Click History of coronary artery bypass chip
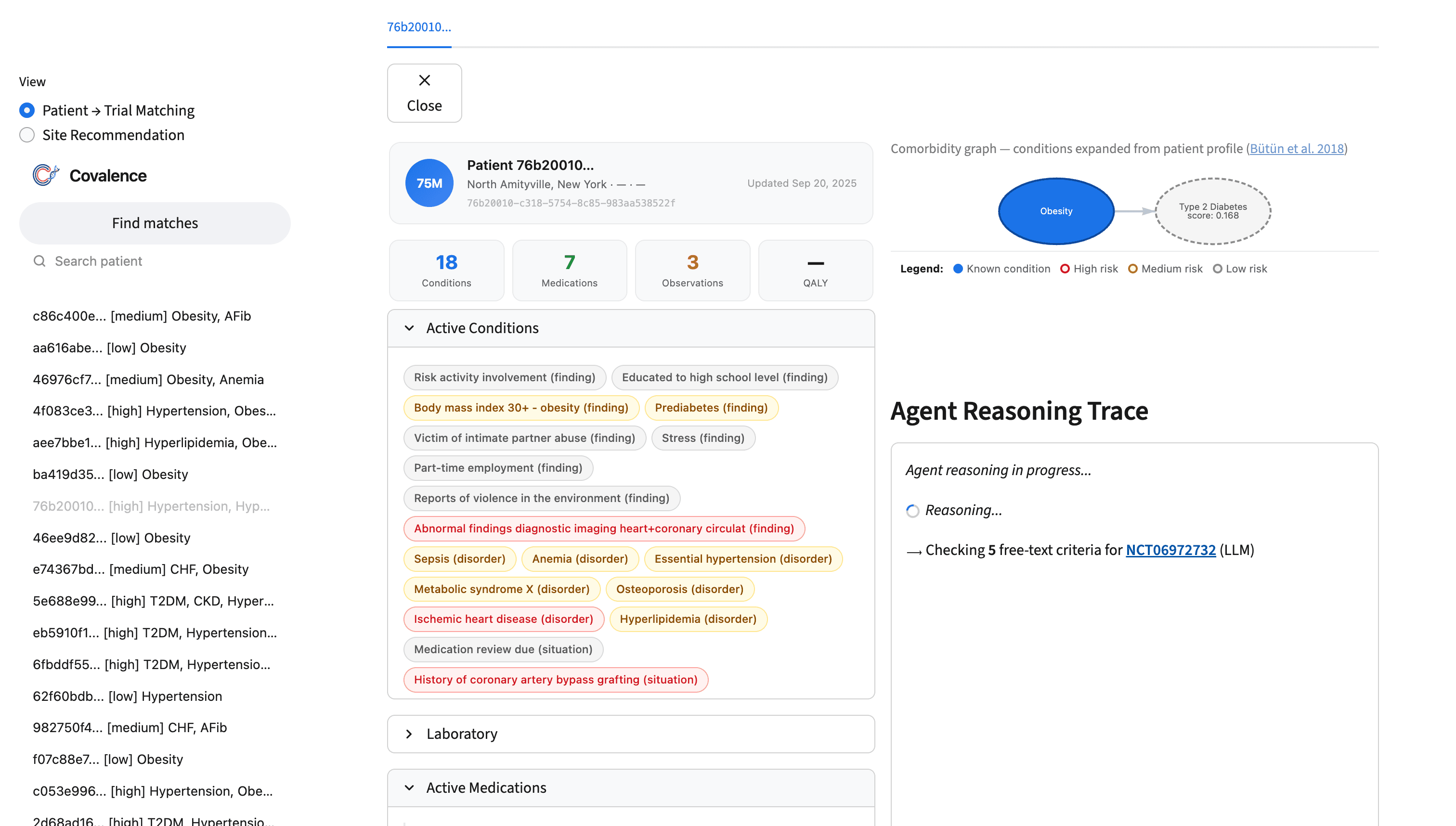 pyautogui.click(x=556, y=680)
